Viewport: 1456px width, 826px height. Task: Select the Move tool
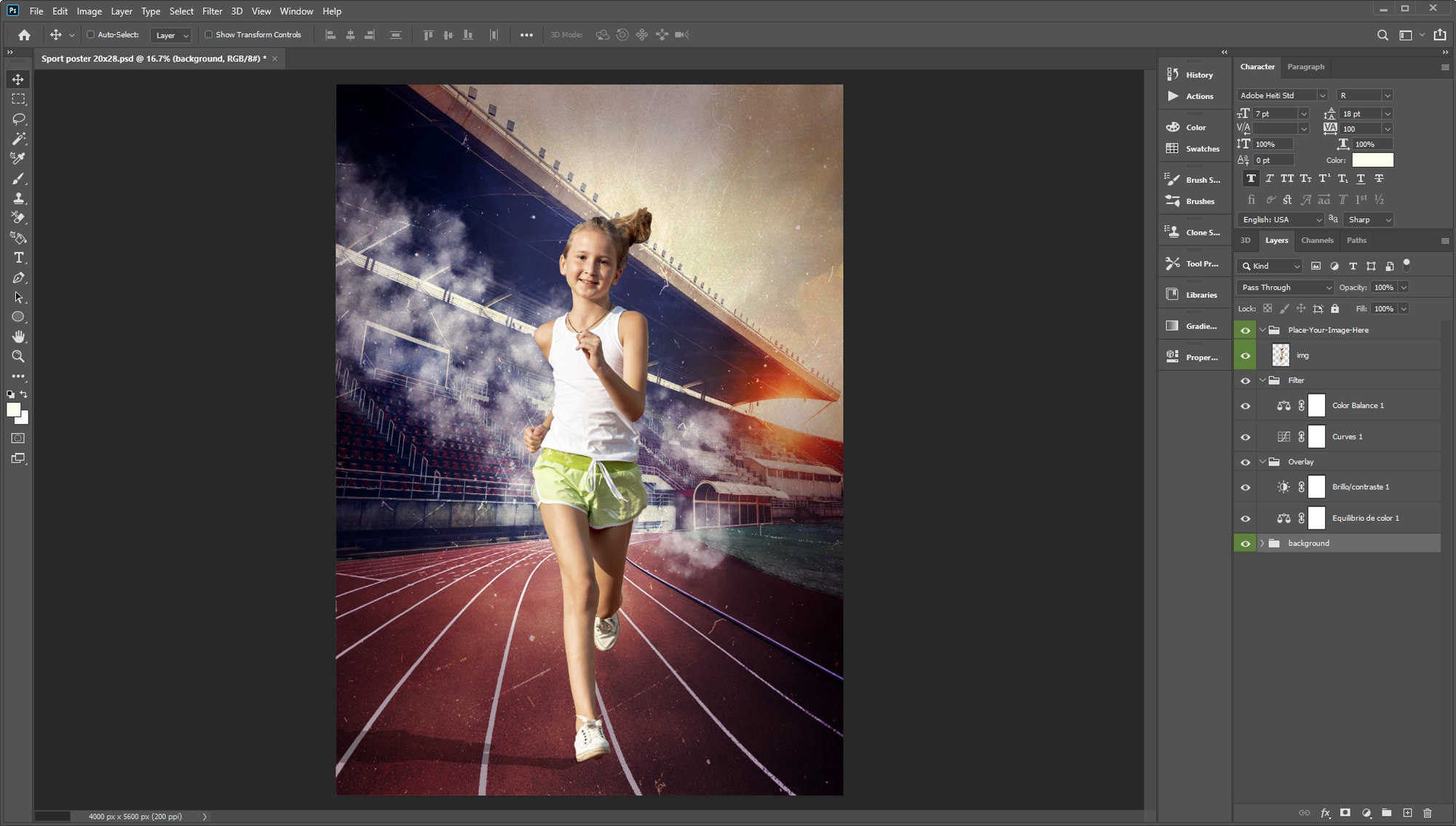(18, 79)
